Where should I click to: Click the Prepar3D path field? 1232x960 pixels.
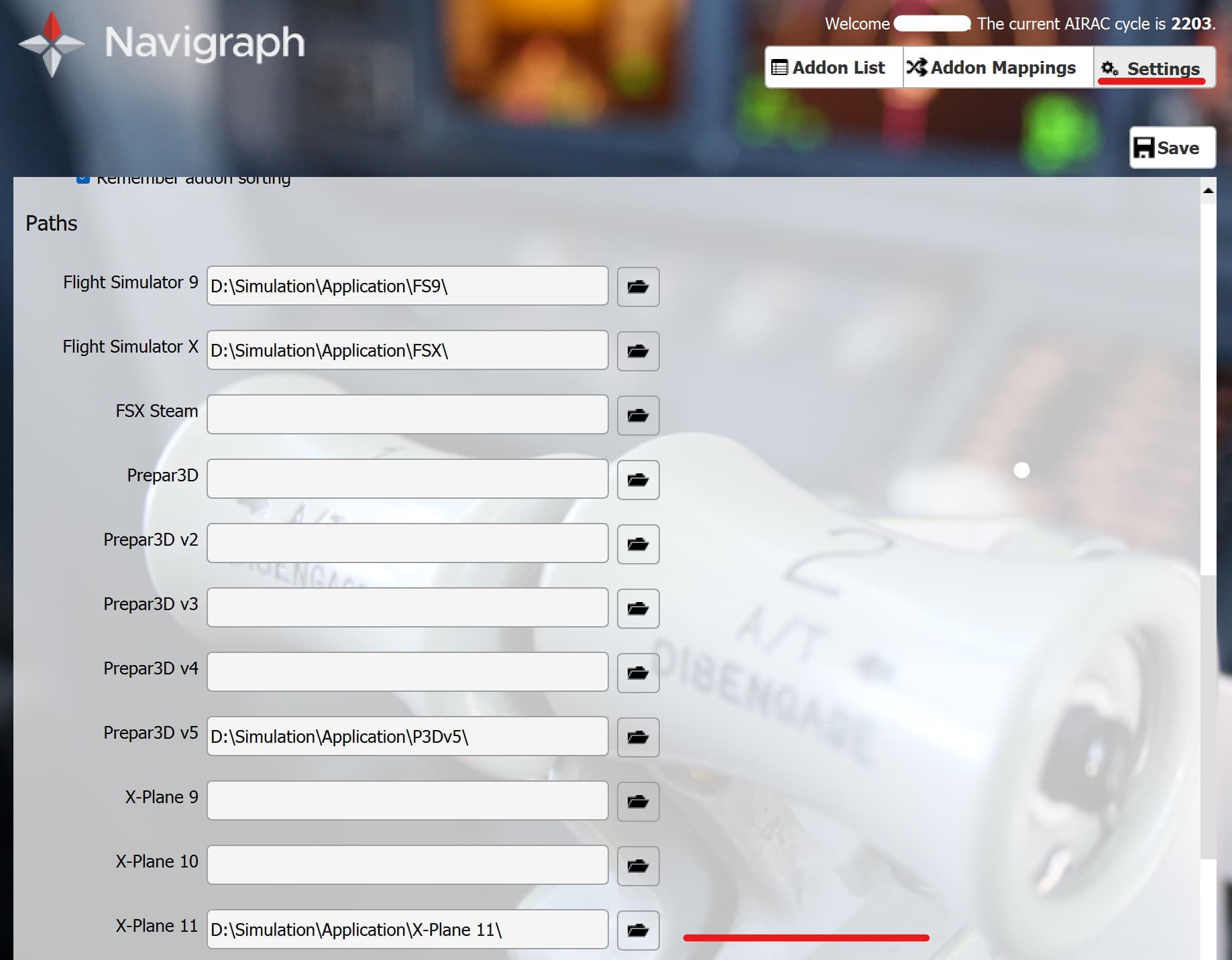coord(408,479)
